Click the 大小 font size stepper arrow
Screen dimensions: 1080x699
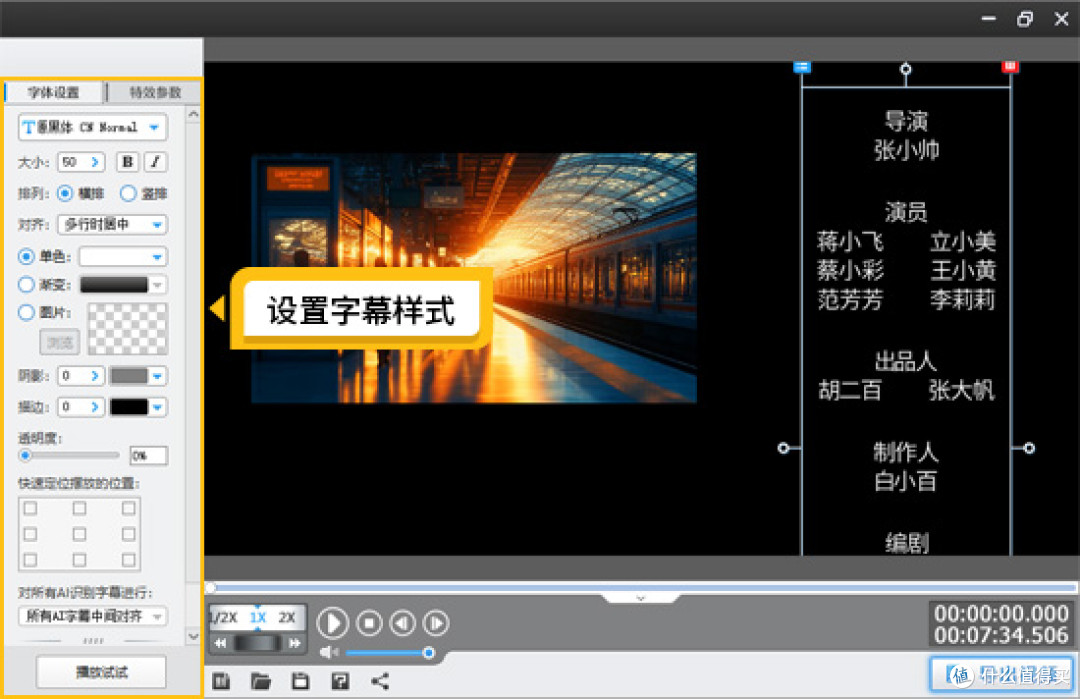[95, 162]
